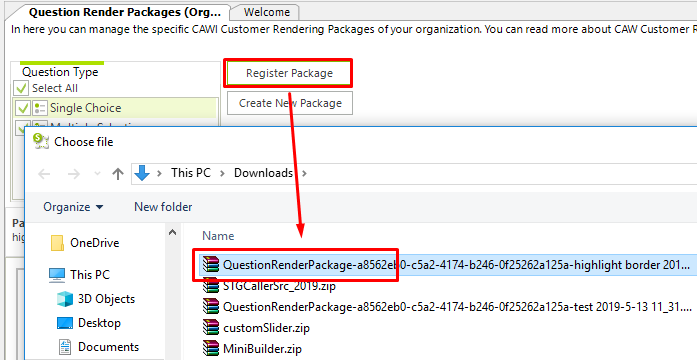Sort files by the Name column header
Screen dimensions: 697x360
coord(218,236)
